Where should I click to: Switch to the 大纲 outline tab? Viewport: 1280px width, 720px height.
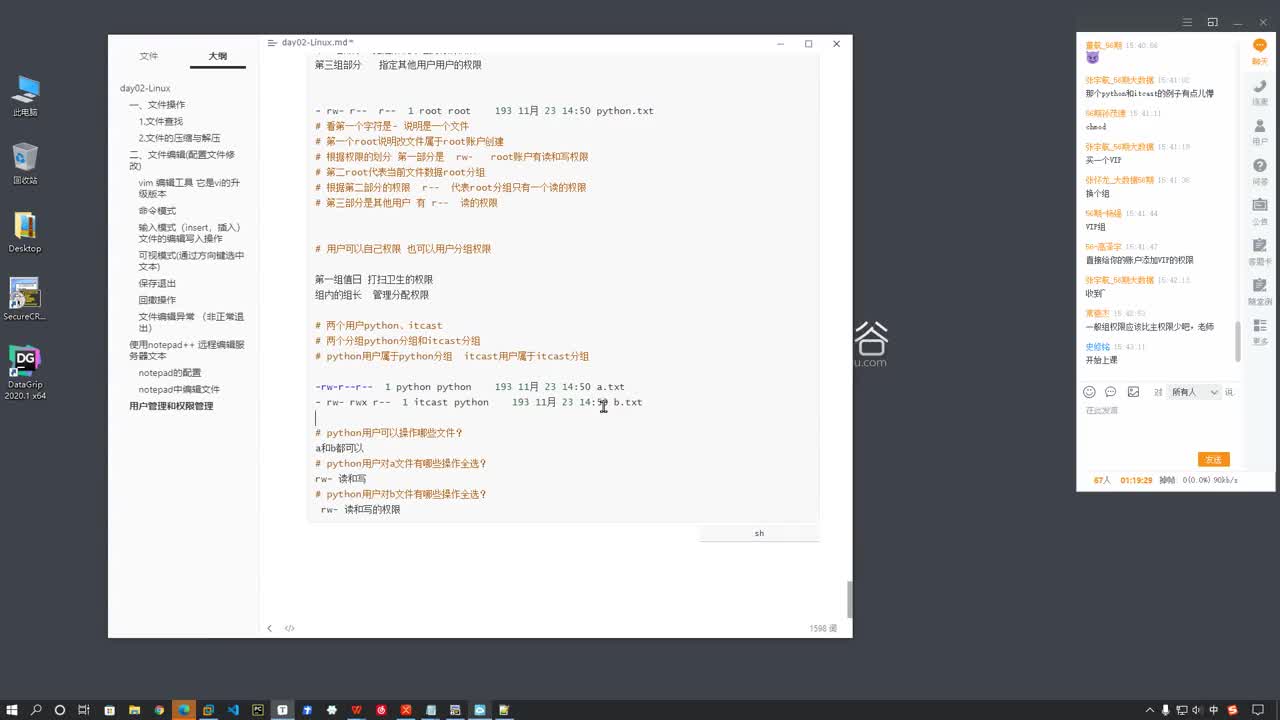point(217,56)
